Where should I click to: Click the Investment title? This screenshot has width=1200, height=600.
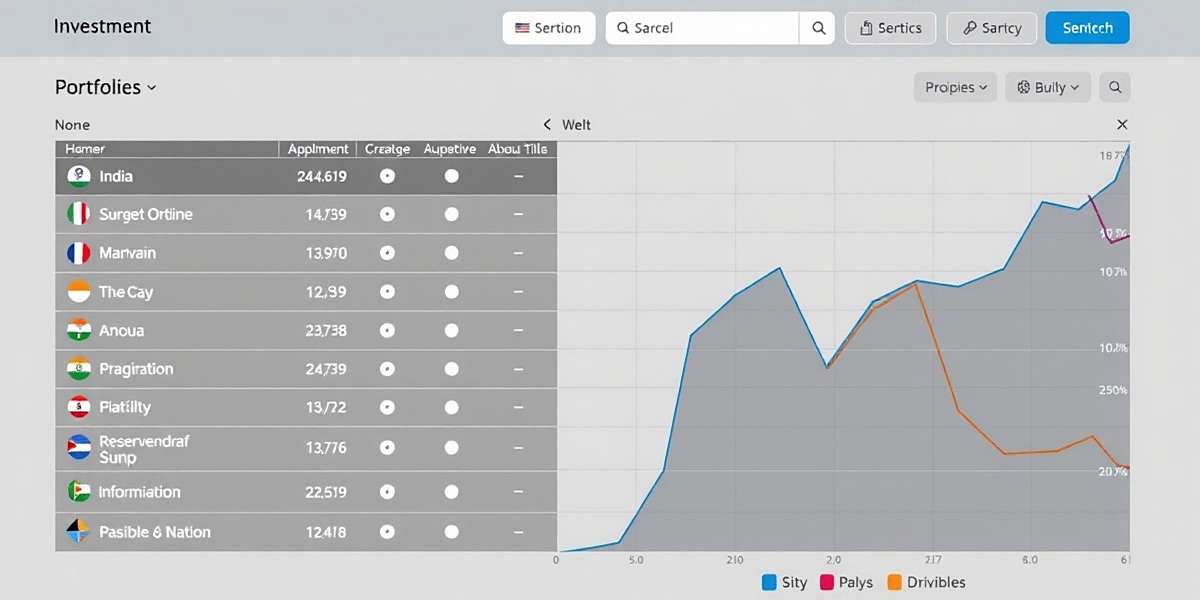click(102, 27)
